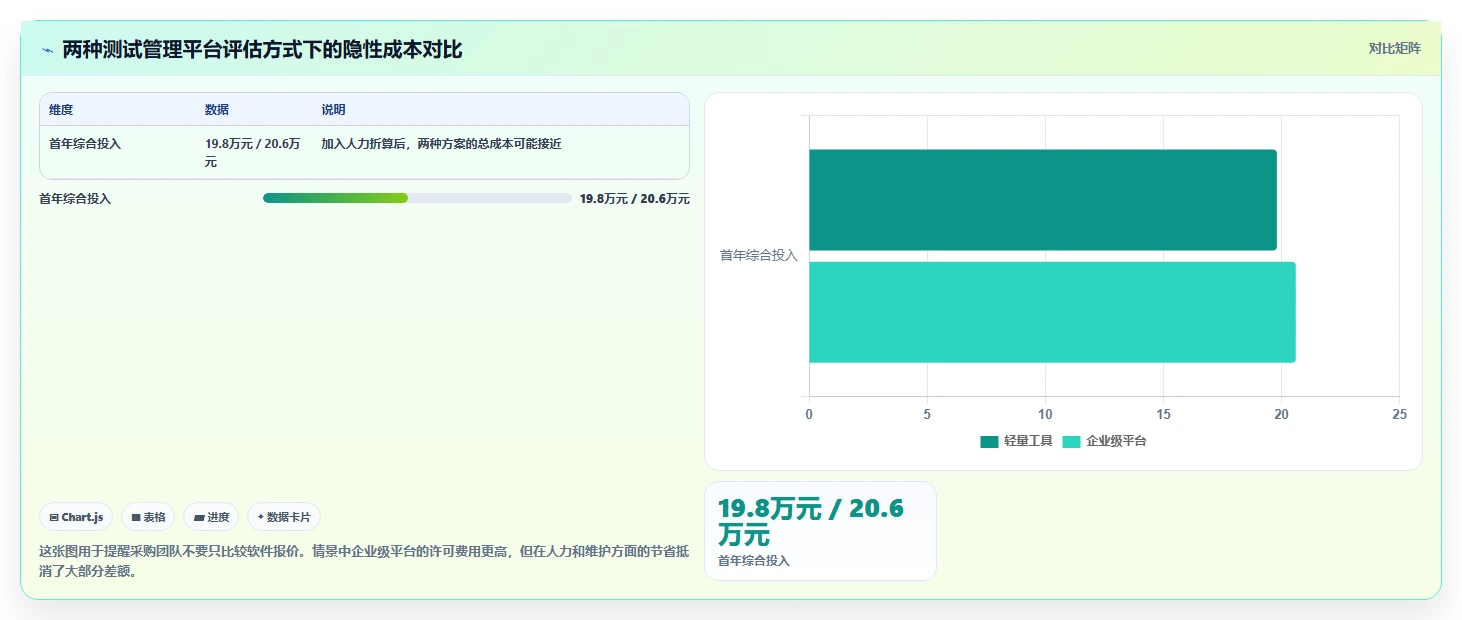Click the 对比矩阵 label in header
1462x620 pixels.
tap(1394, 48)
